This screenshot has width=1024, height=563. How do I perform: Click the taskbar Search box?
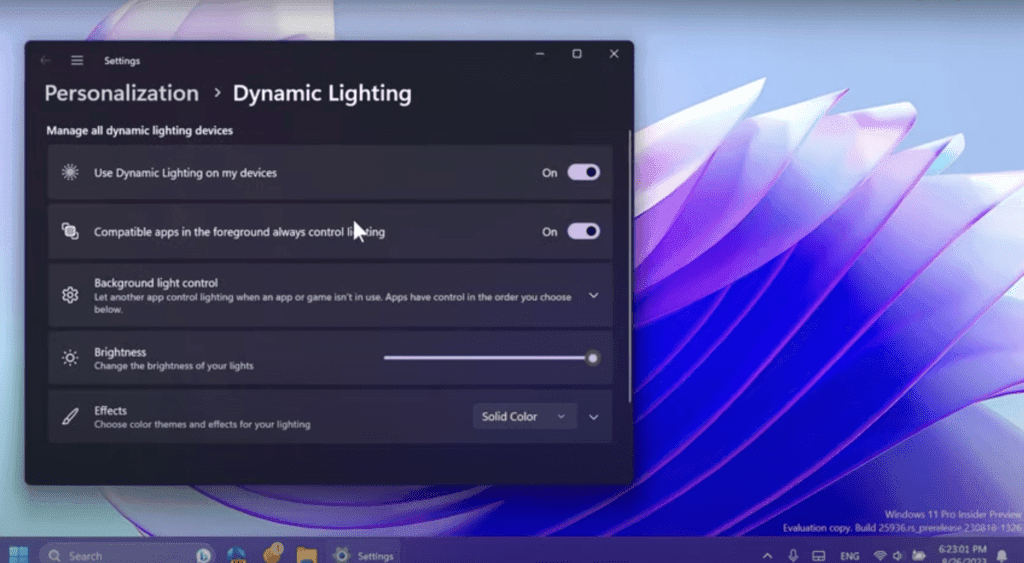point(127,555)
